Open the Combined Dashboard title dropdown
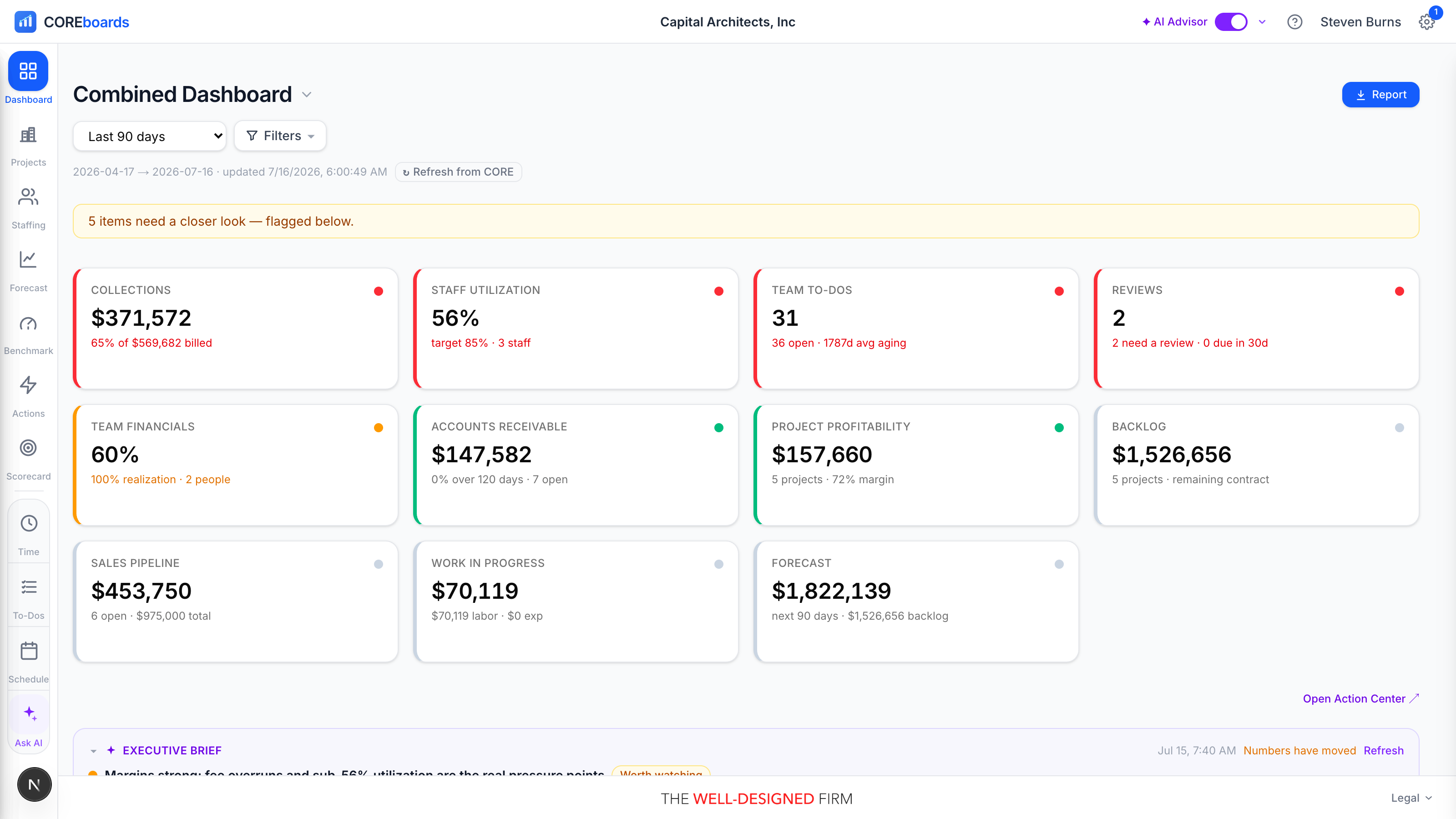 click(307, 94)
